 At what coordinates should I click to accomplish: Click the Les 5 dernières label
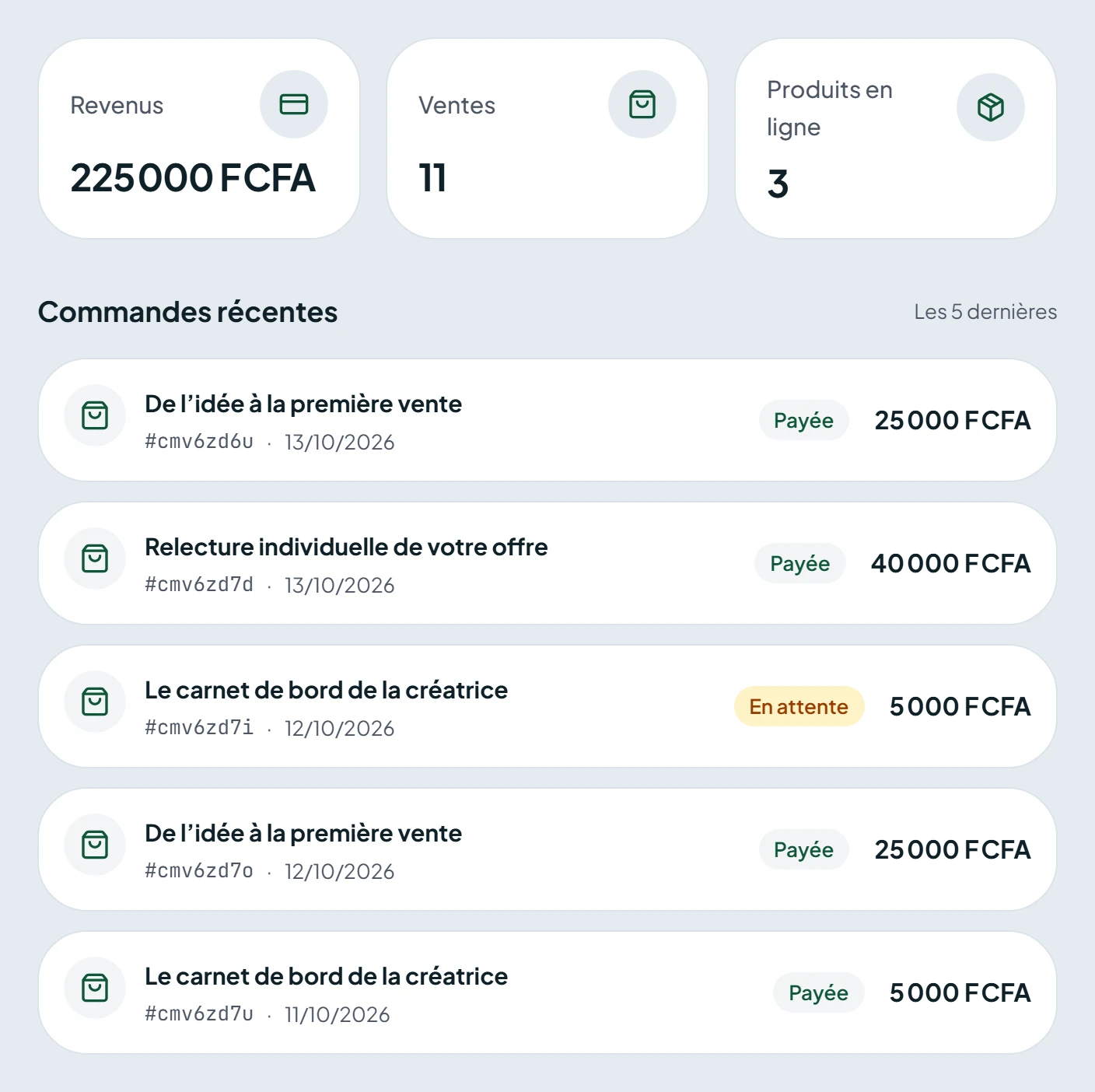tap(985, 312)
